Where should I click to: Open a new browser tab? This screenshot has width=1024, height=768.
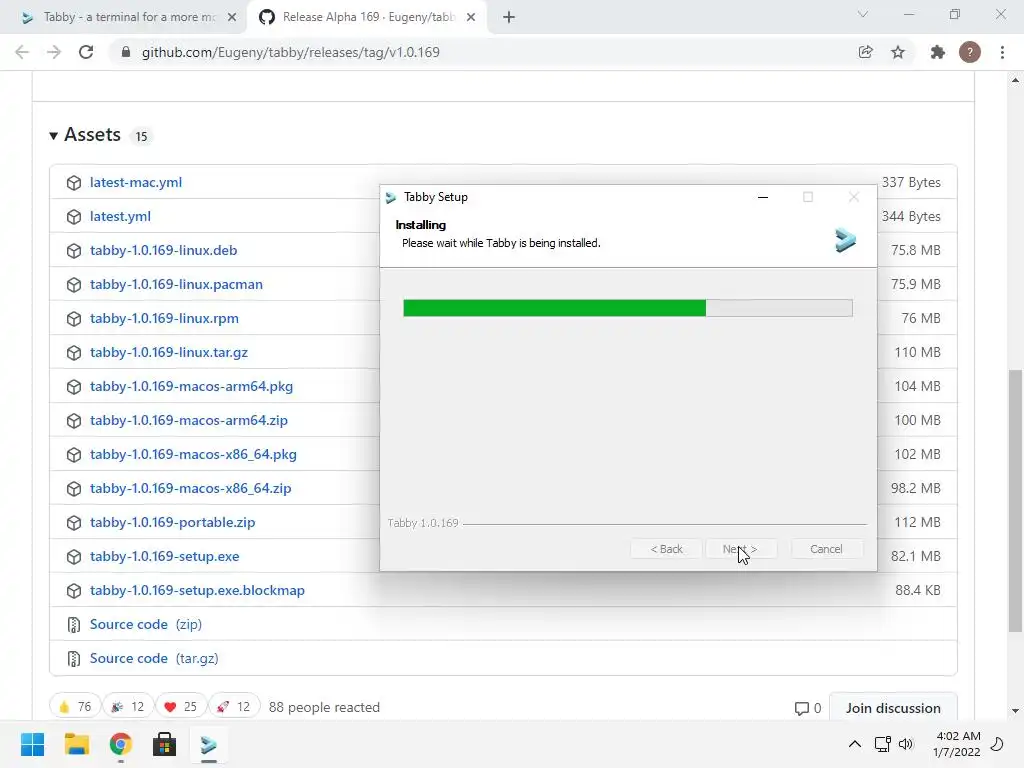click(509, 18)
